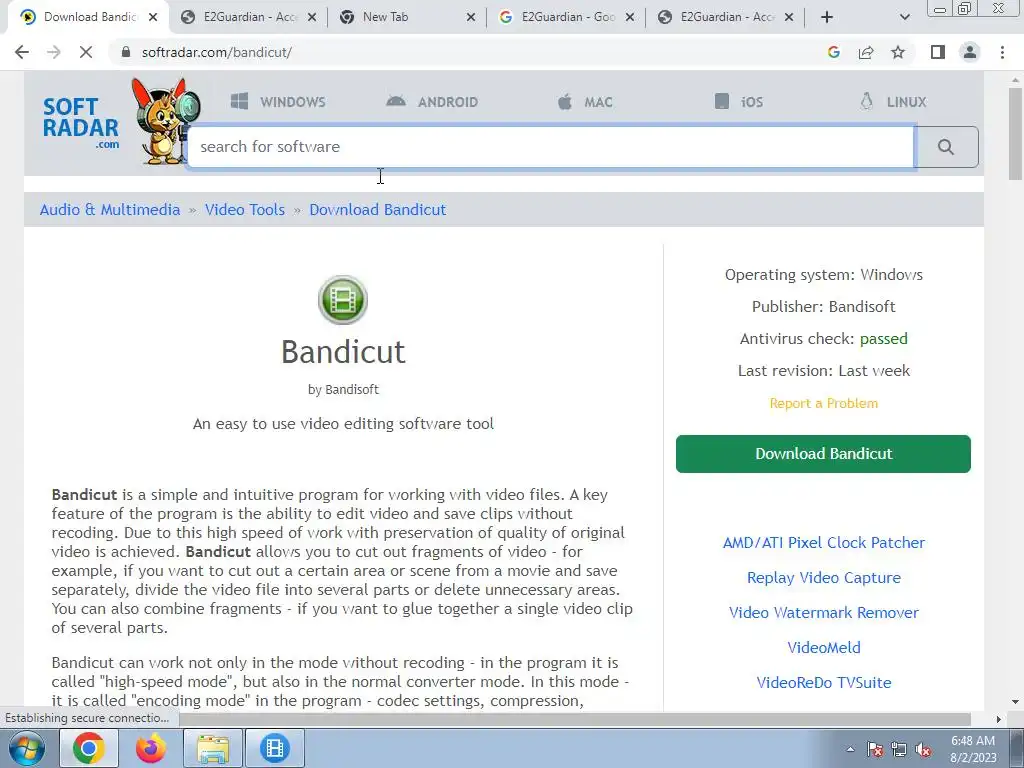Open Chrome from the taskbar
Screen dimensions: 1024x768
89,748
